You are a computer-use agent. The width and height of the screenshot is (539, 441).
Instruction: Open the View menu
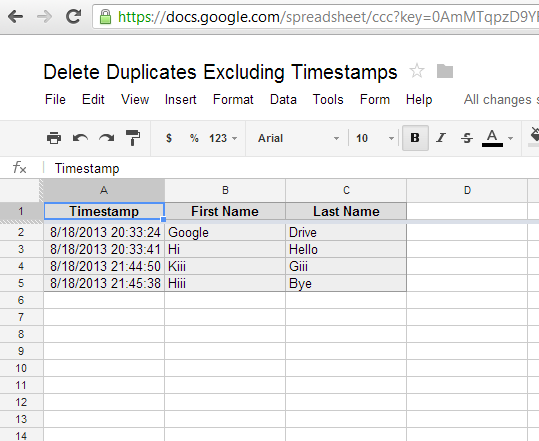135,100
